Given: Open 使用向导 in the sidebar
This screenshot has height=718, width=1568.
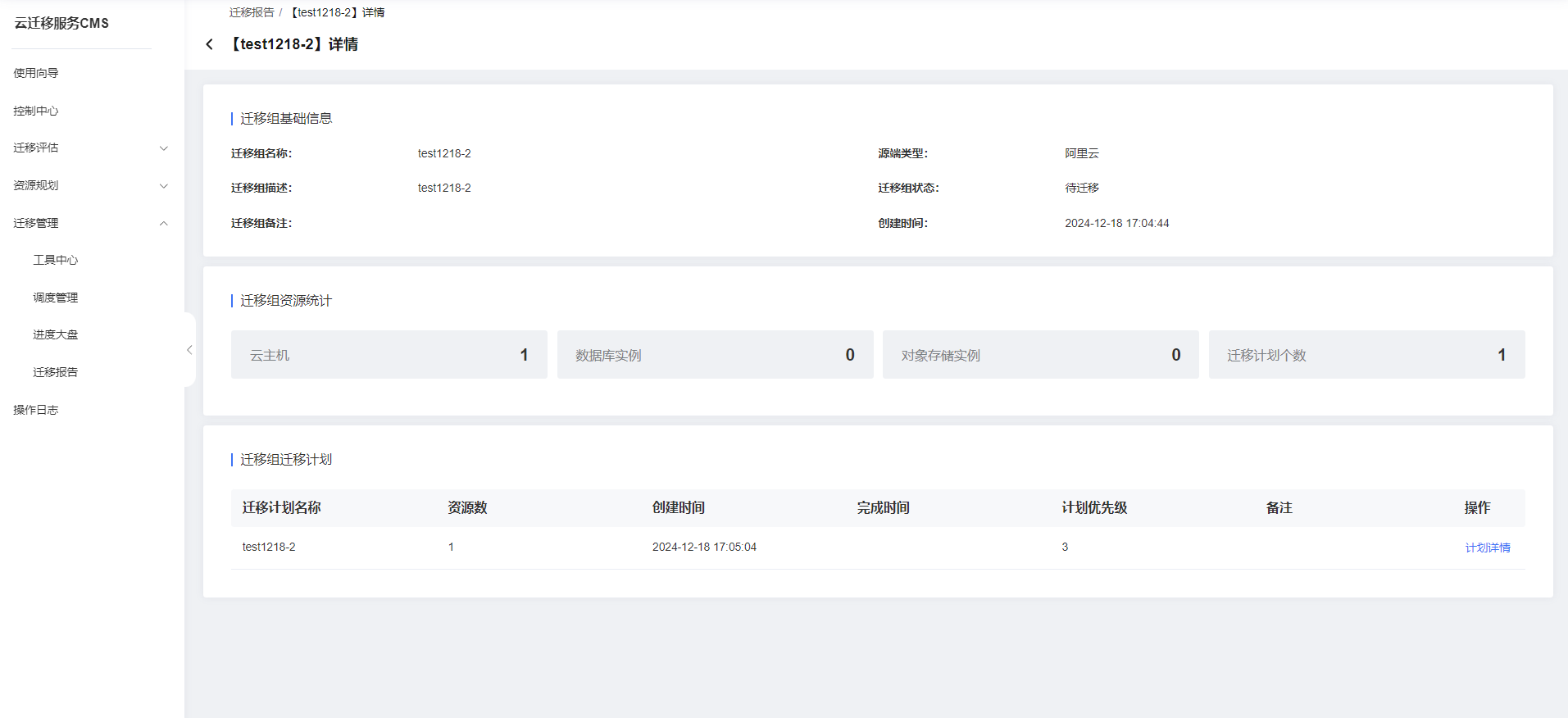Looking at the screenshot, I should tap(36, 73).
